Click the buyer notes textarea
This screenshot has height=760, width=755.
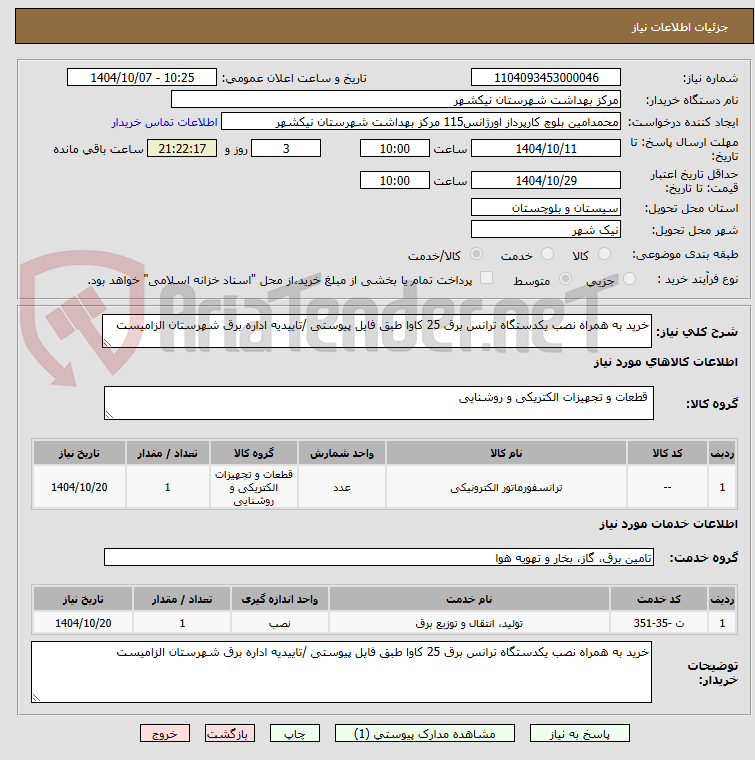point(342,672)
